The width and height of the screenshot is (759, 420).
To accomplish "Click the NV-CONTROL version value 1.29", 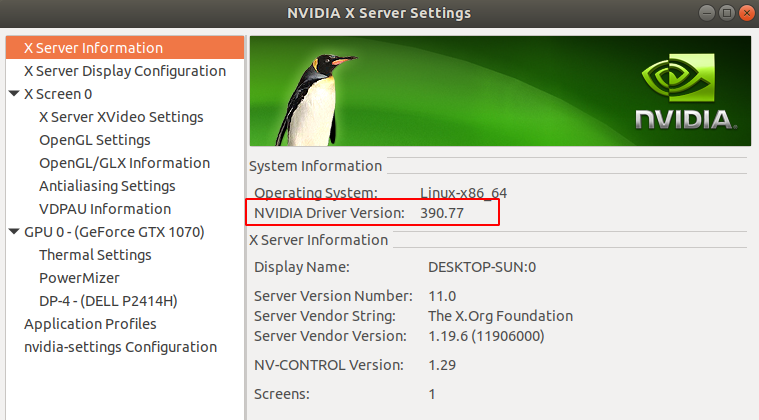I will coord(442,365).
